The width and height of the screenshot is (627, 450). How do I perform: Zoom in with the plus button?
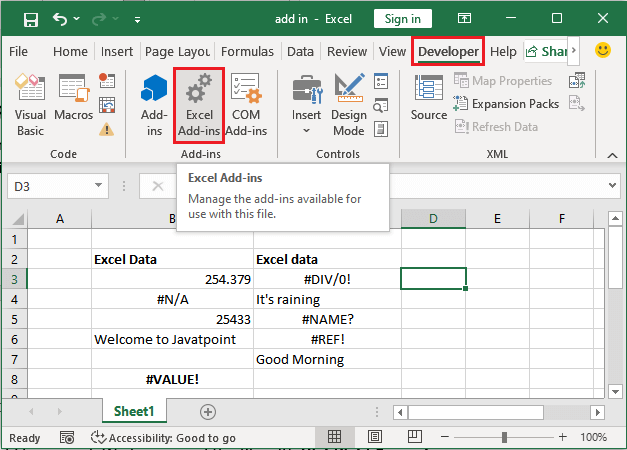coord(563,437)
